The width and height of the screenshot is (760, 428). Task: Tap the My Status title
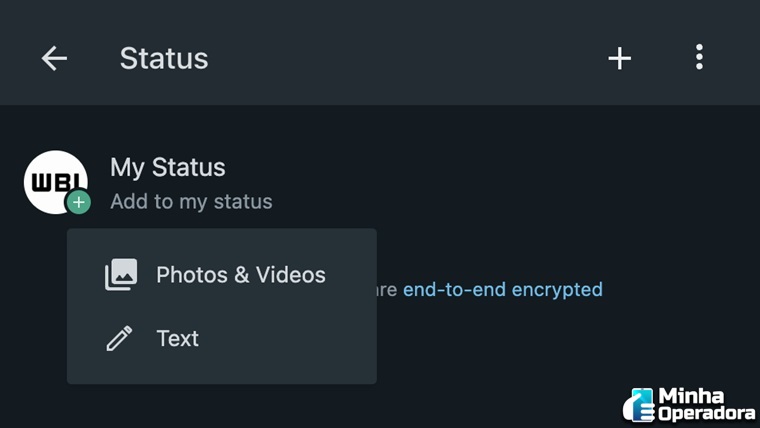point(168,167)
